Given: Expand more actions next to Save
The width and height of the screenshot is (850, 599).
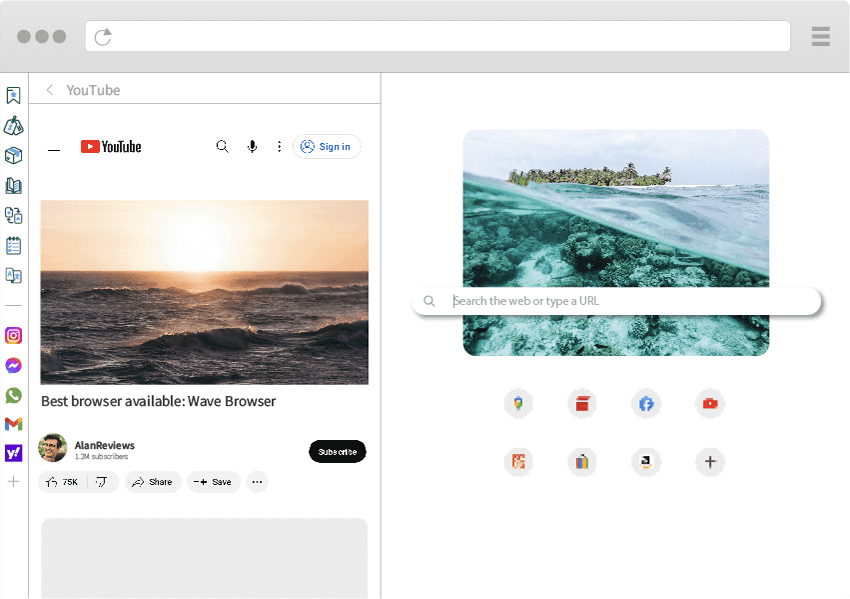Looking at the screenshot, I should [x=257, y=482].
